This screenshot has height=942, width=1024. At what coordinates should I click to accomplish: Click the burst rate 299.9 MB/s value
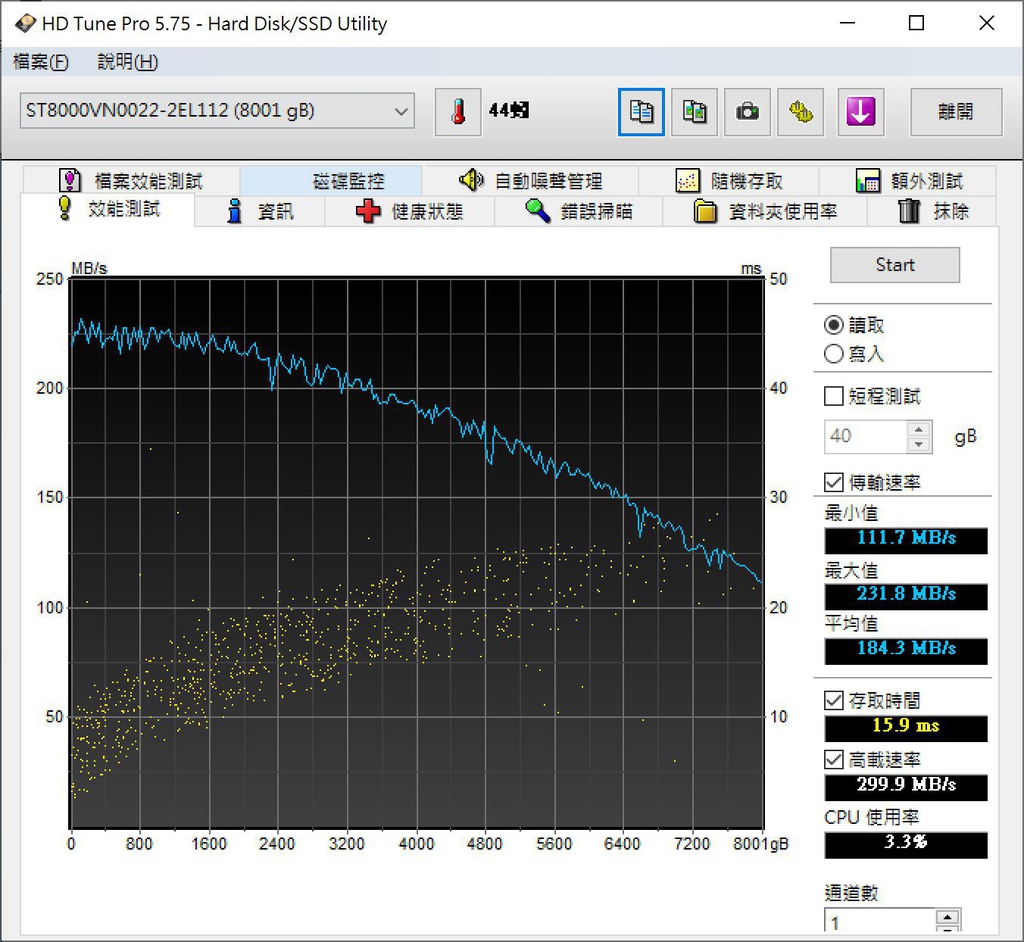[x=906, y=786]
